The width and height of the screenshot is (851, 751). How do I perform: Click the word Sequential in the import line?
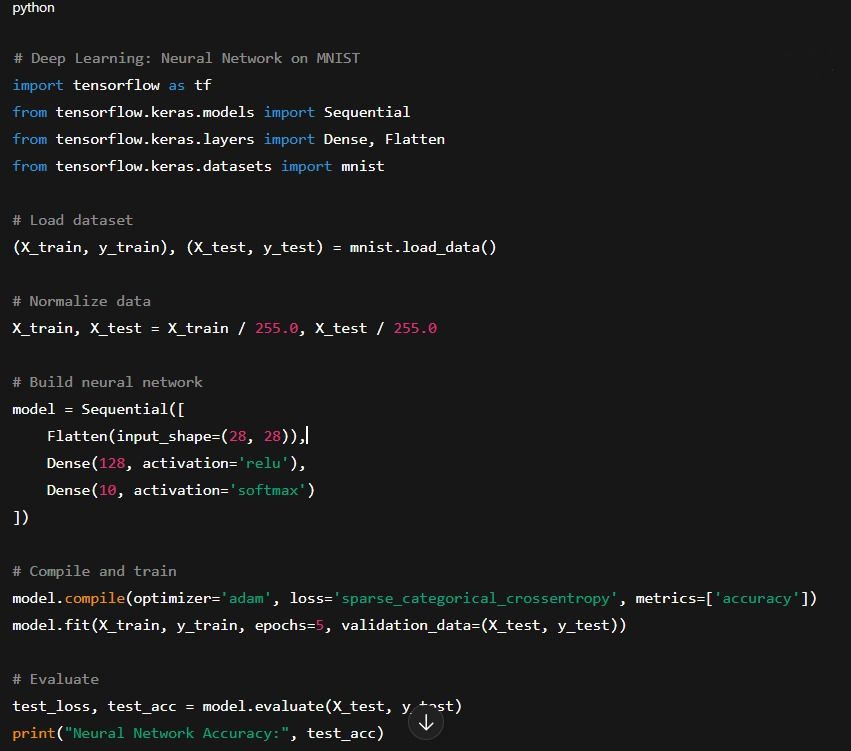(x=367, y=112)
